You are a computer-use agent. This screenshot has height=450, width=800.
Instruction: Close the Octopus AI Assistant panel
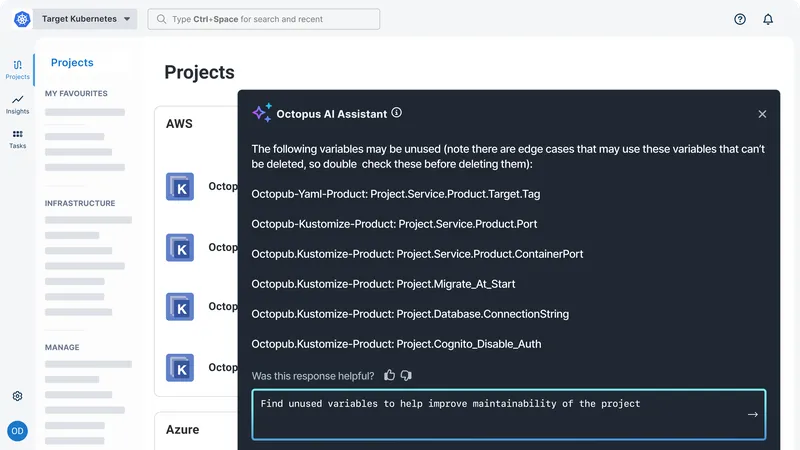tap(762, 114)
